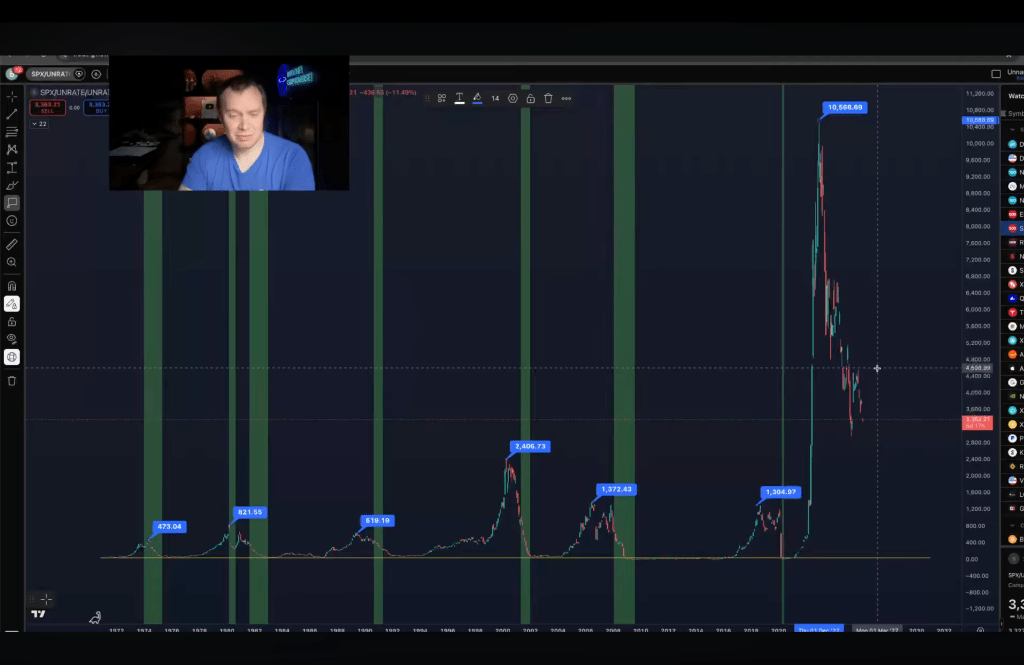Open the emoji icons tool
Viewport: 1024px width, 665px height.
point(12,221)
